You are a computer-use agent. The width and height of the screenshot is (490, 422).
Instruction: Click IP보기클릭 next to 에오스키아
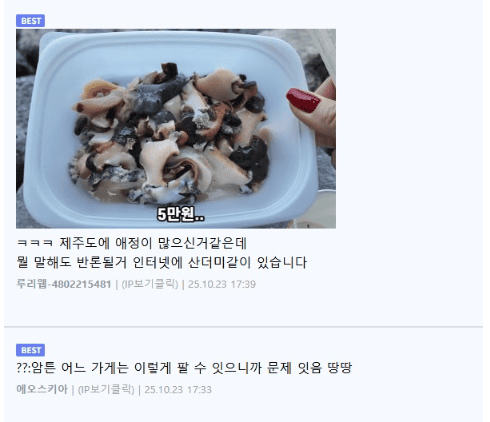106,389
